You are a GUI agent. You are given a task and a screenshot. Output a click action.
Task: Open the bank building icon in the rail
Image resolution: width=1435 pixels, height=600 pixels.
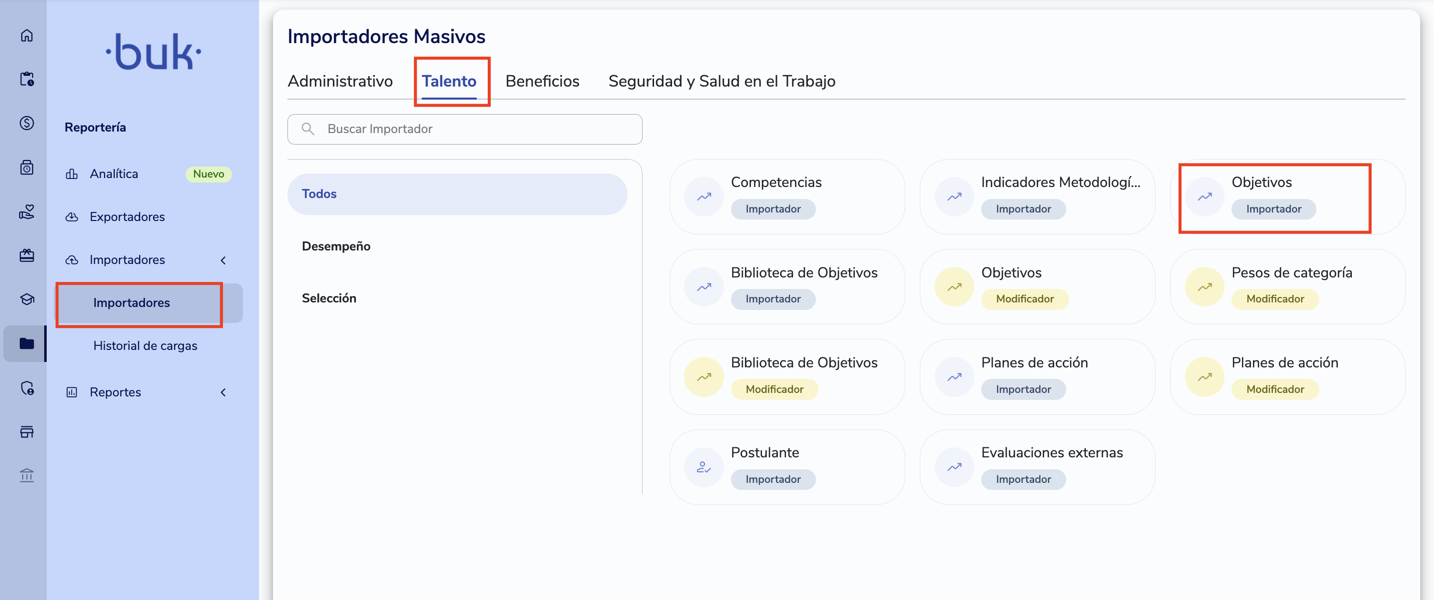[x=27, y=476]
